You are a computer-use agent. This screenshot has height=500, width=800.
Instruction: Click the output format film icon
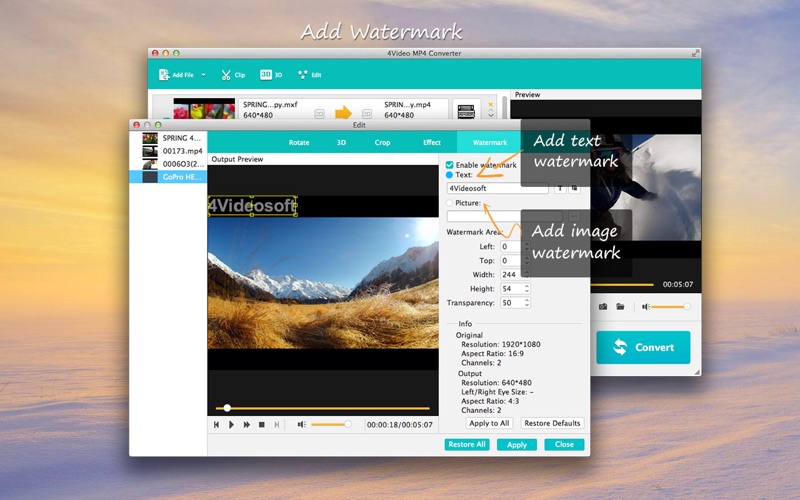click(x=466, y=111)
